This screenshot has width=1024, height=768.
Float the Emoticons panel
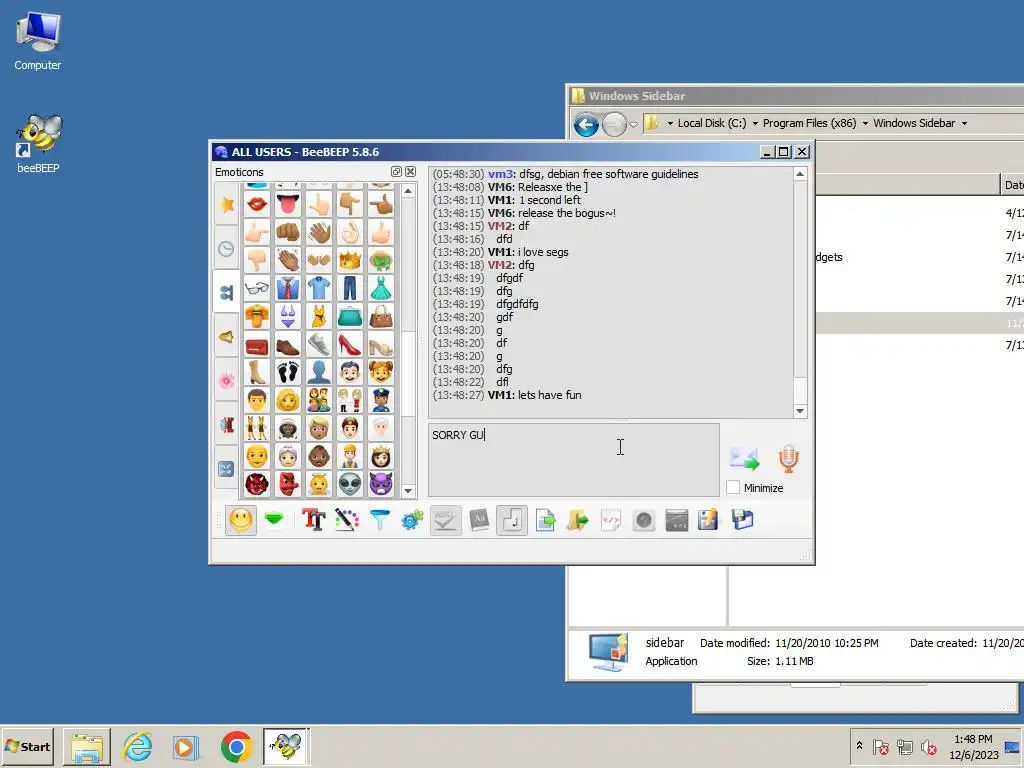point(396,172)
